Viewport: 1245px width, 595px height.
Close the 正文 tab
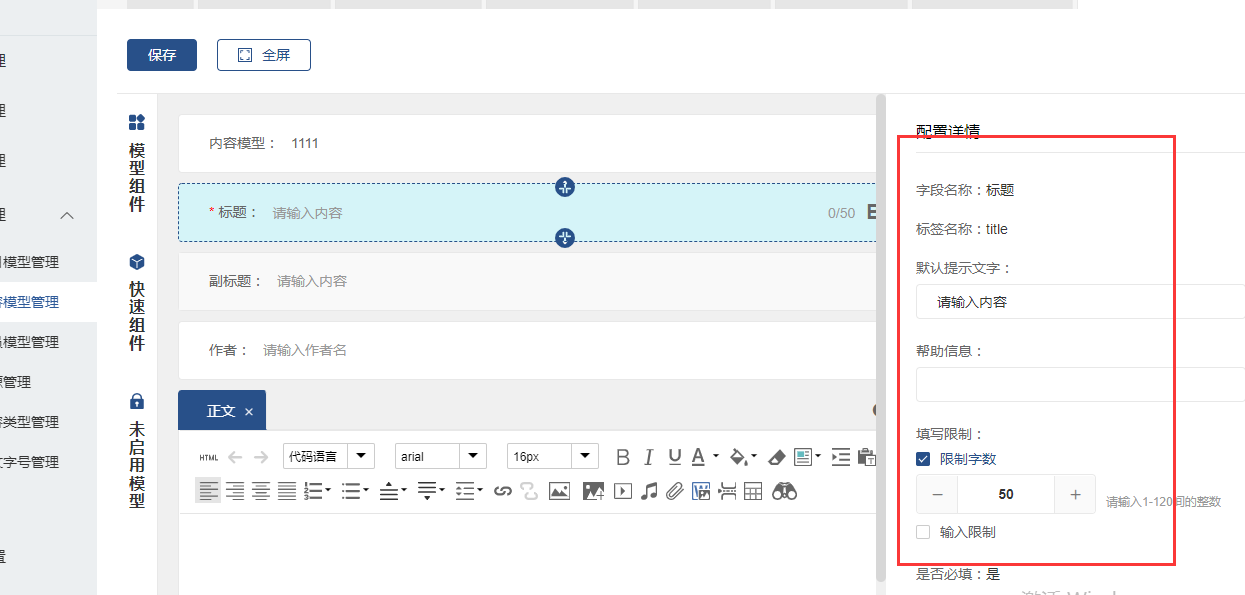click(x=249, y=412)
